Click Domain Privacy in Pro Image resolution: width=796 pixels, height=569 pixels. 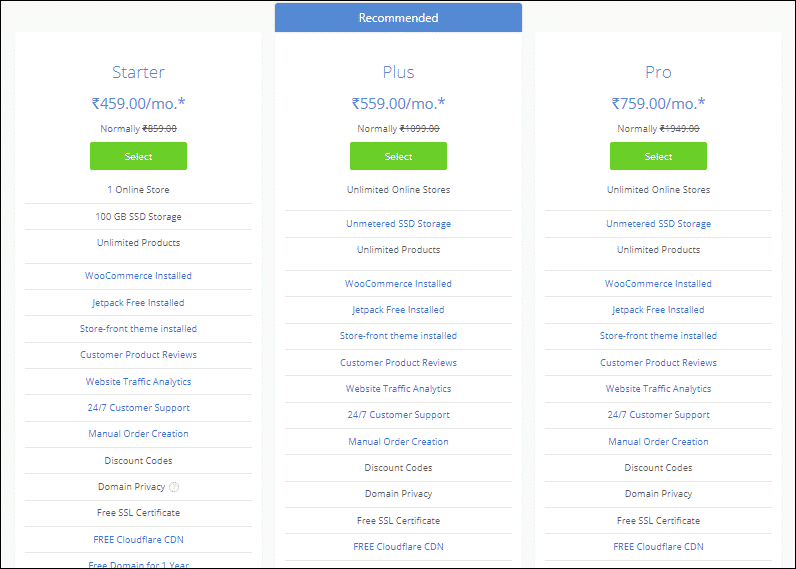(658, 494)
